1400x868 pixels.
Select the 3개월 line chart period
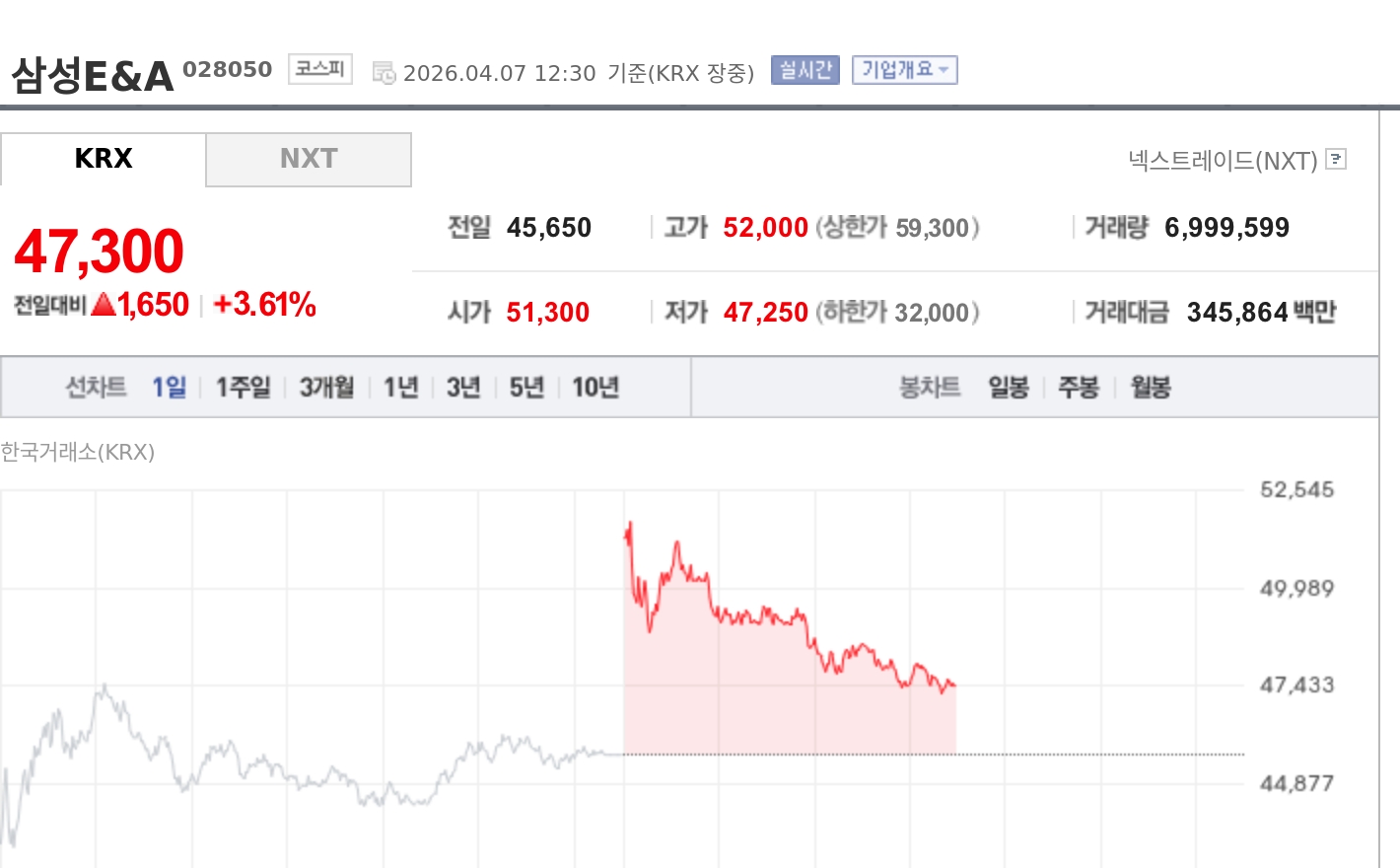click(x=326, y=387)
